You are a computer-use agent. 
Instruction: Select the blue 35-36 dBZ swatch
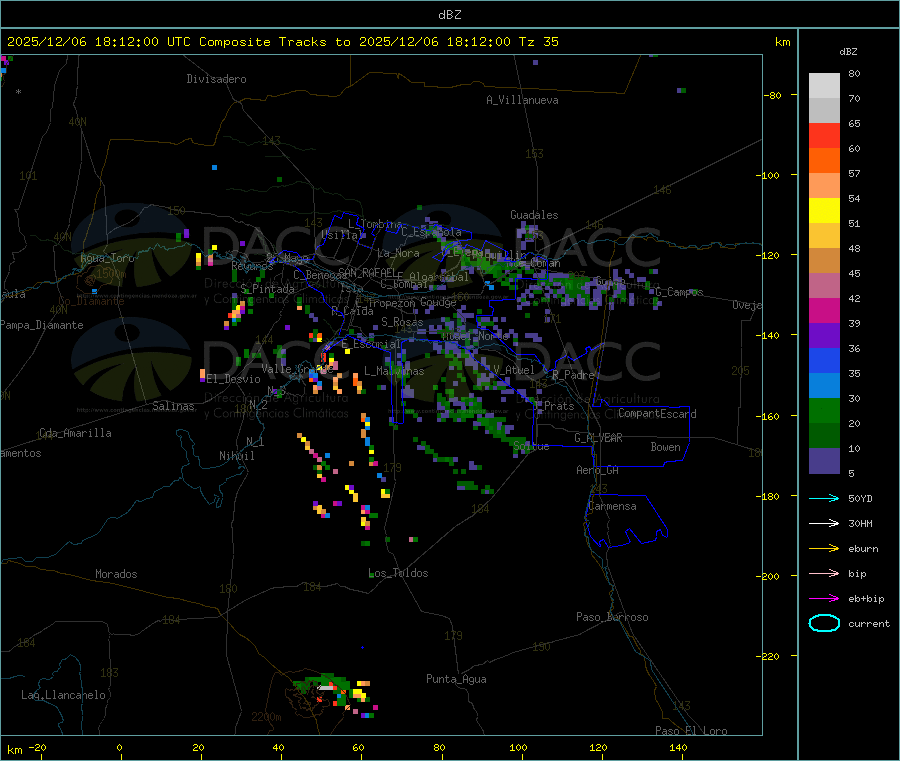(x=824, y=360)
